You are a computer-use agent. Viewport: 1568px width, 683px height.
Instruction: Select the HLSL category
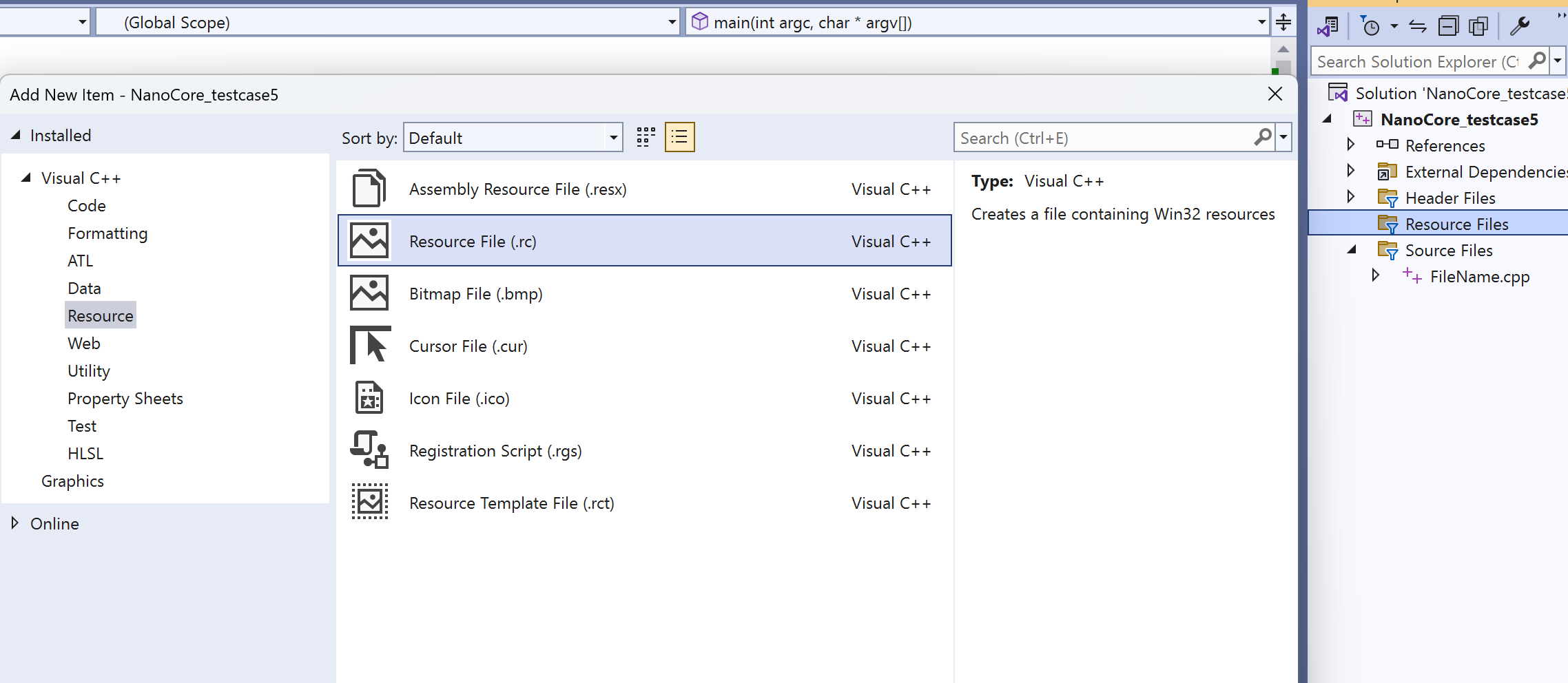[x=85, y=453]
